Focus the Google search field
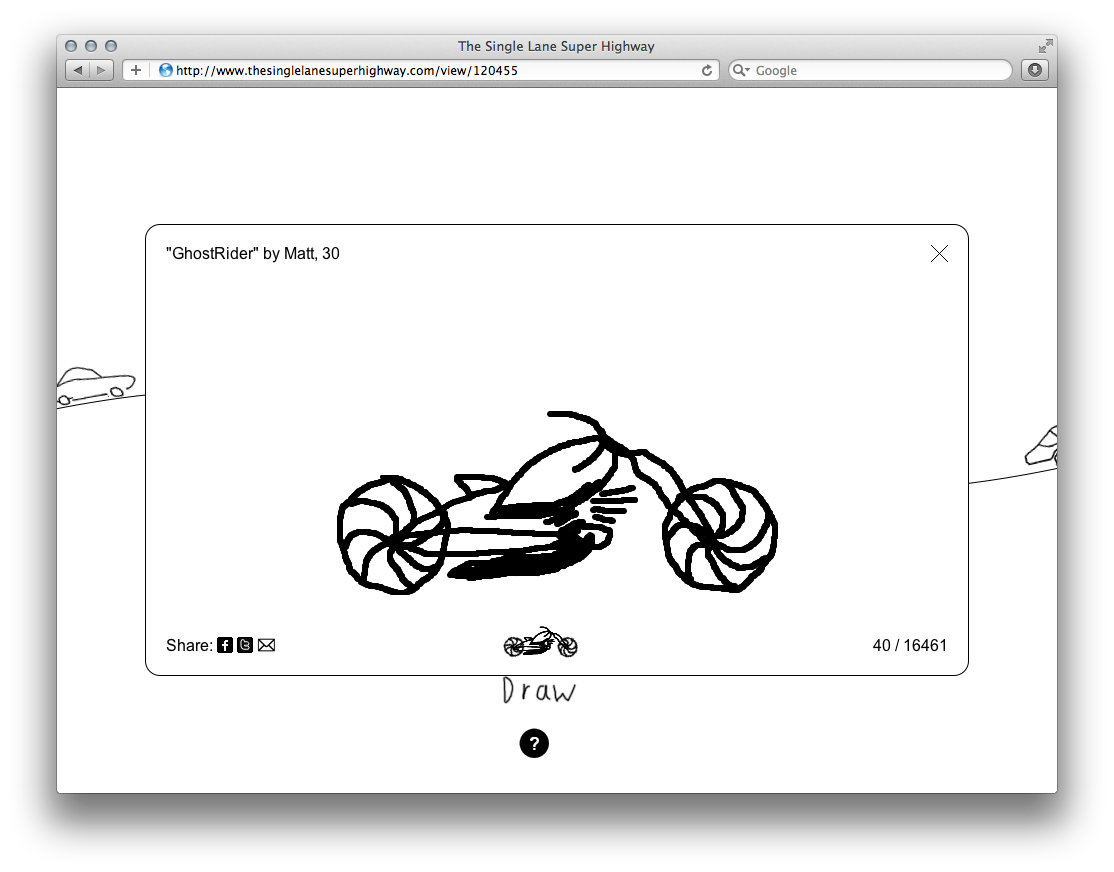This screenshot has height=872, width=1114. click(x=875, y=71)
